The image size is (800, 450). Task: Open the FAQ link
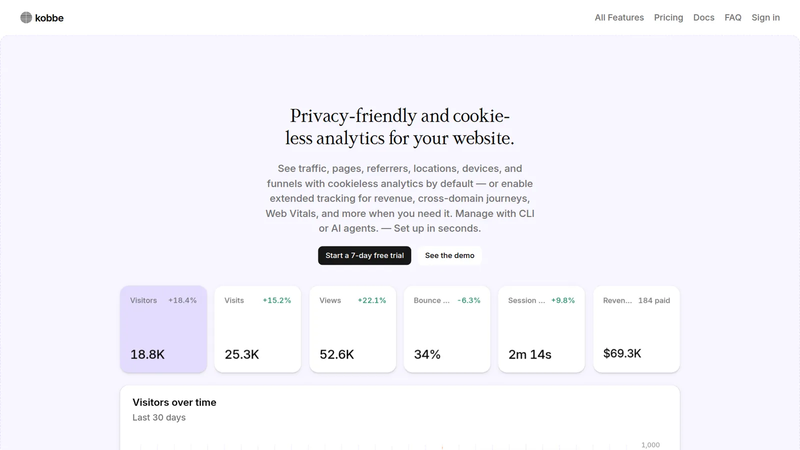click(733, 17)
